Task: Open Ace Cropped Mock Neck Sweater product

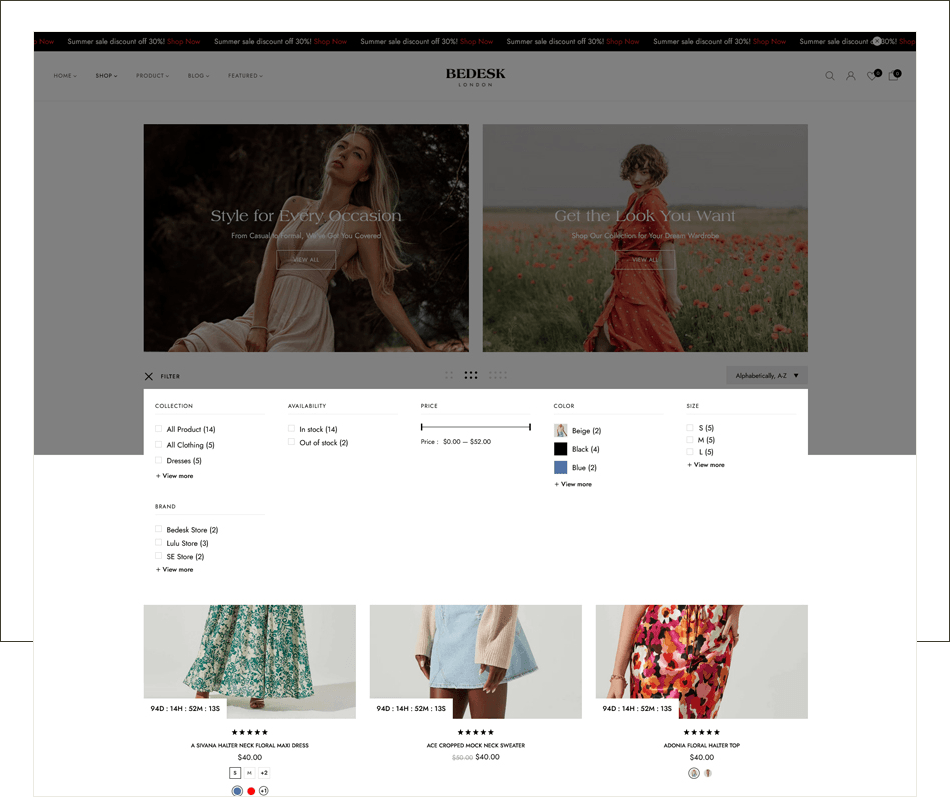Action: 476,745
